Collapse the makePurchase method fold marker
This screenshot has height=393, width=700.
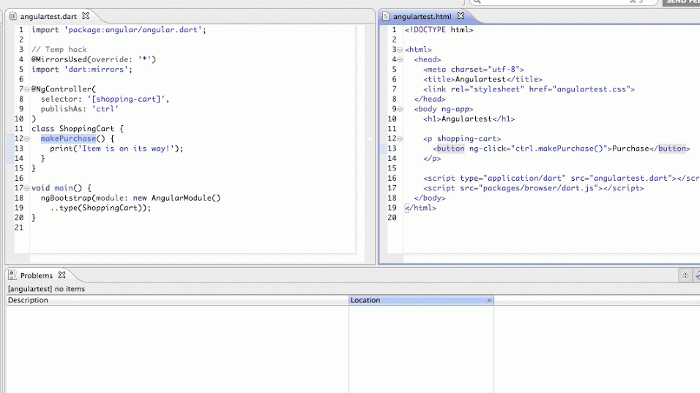pos(27,139)
